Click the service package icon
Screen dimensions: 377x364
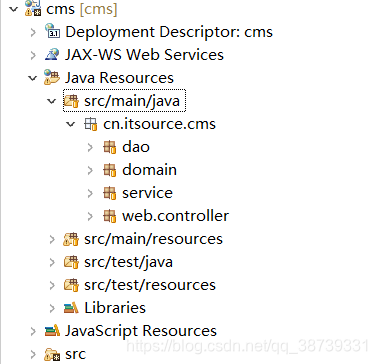(x=110, y=193)
